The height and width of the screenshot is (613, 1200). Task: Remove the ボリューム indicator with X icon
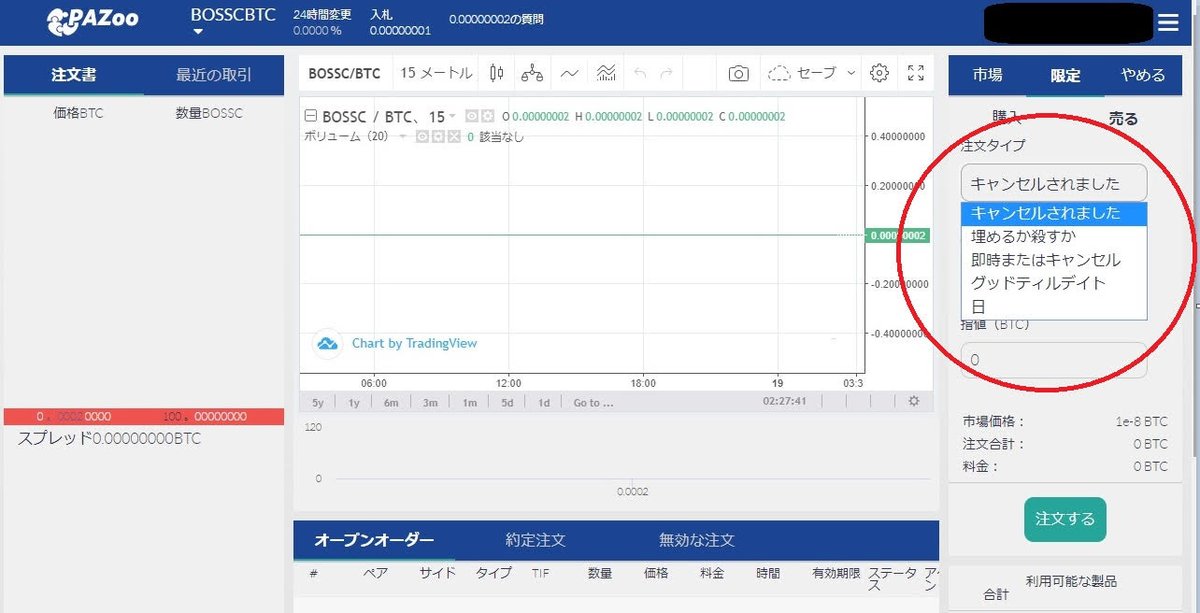(x=452, y=136)
